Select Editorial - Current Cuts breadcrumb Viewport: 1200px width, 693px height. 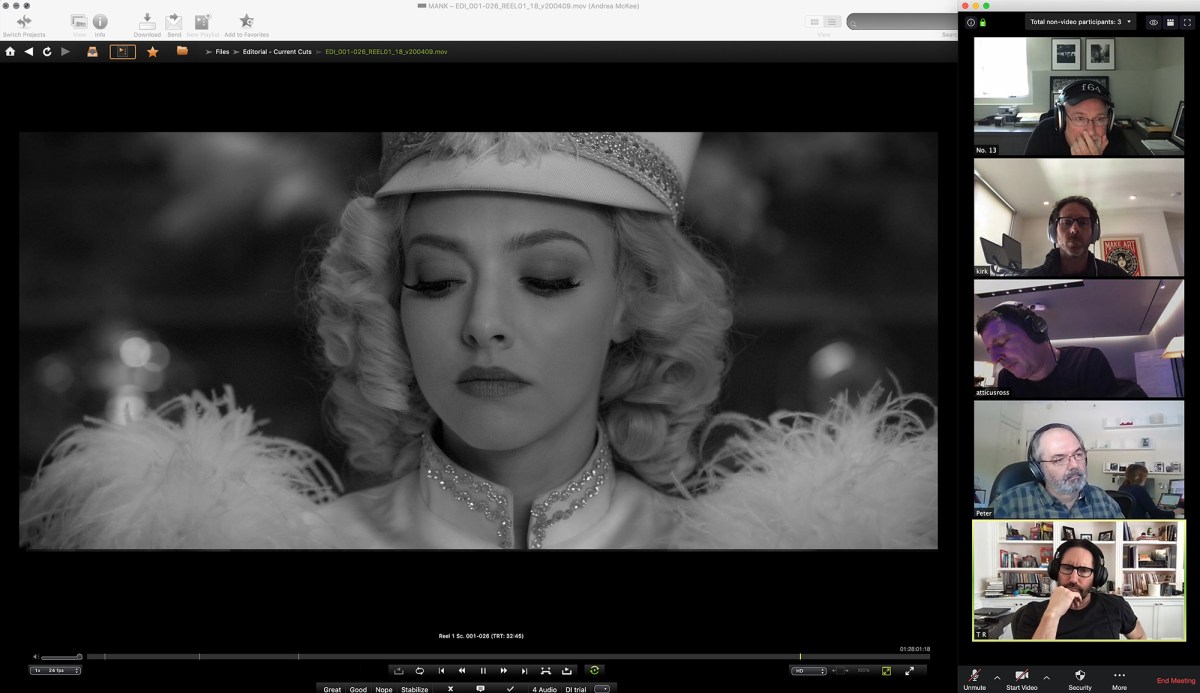(277, 51)
